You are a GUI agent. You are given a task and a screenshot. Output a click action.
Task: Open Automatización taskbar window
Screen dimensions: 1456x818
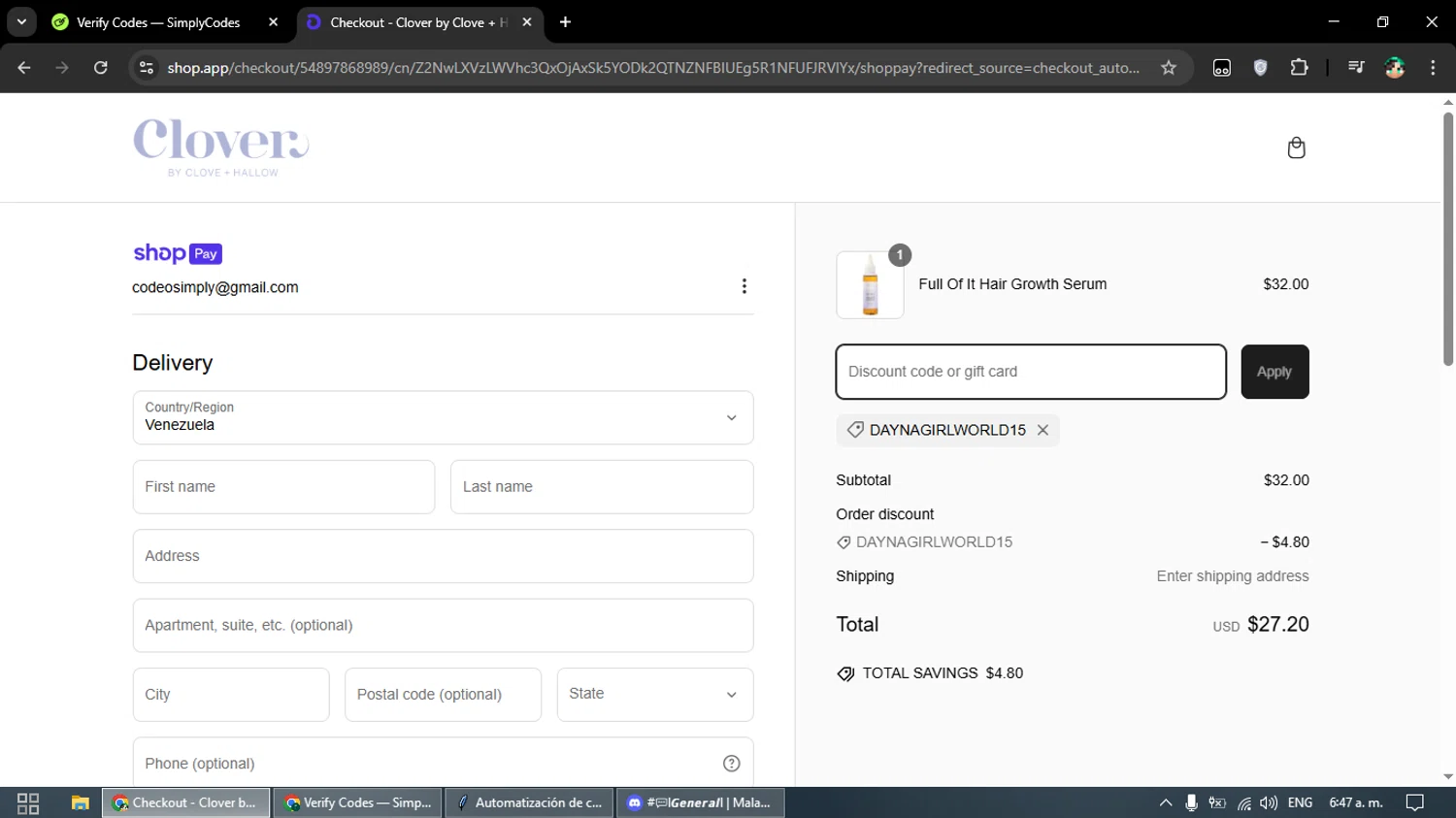(529, 802)
